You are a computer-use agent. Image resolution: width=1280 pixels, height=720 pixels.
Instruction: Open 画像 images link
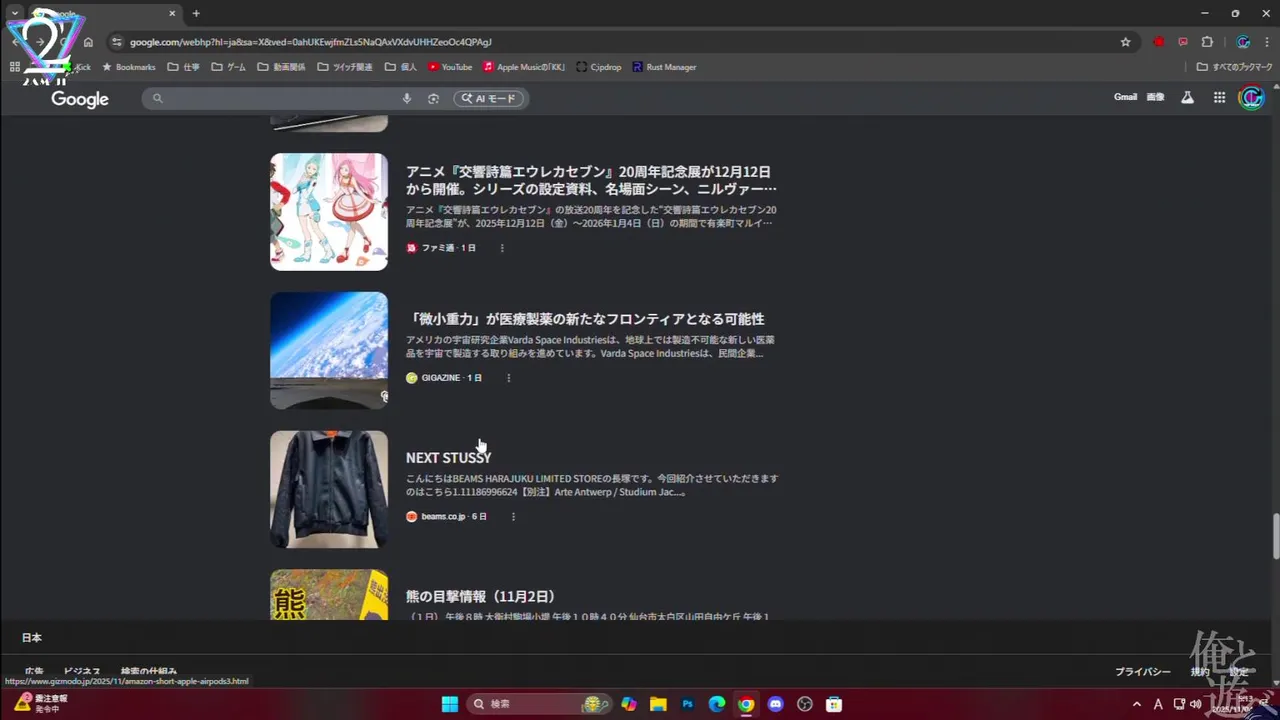tap(1155, 97)
